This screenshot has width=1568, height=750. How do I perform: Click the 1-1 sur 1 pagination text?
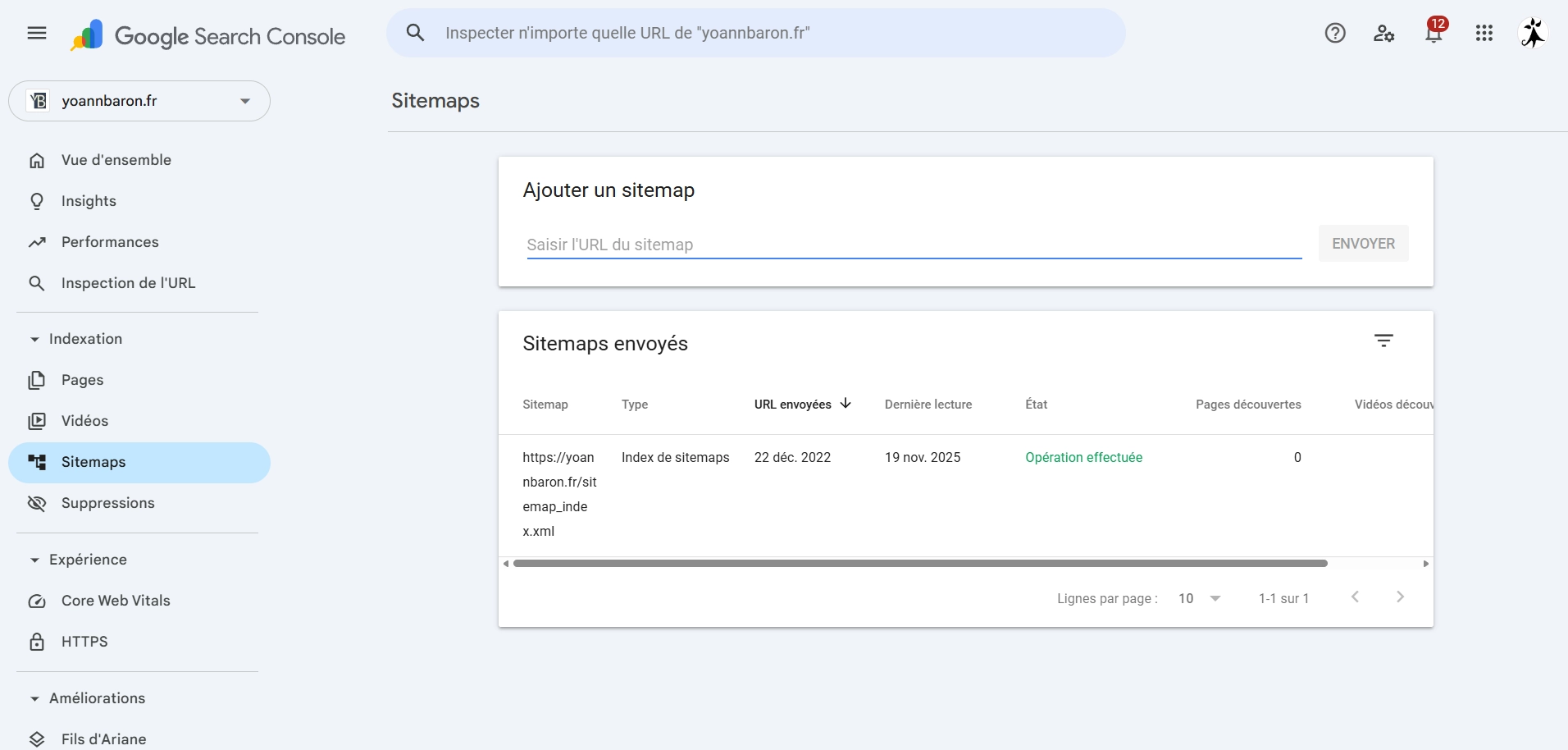pos(1283,598)
